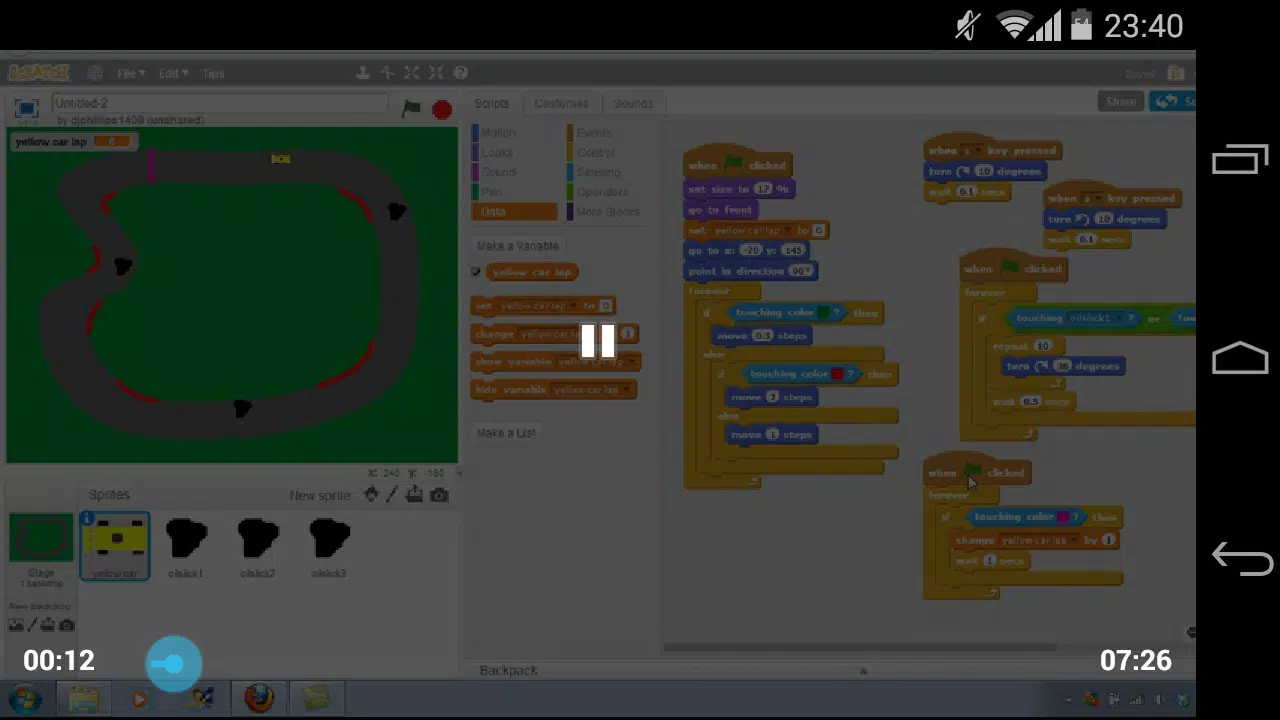Select the Grow sprite tool
Screen dimensions: 1280x720
(x=411, y=72)
